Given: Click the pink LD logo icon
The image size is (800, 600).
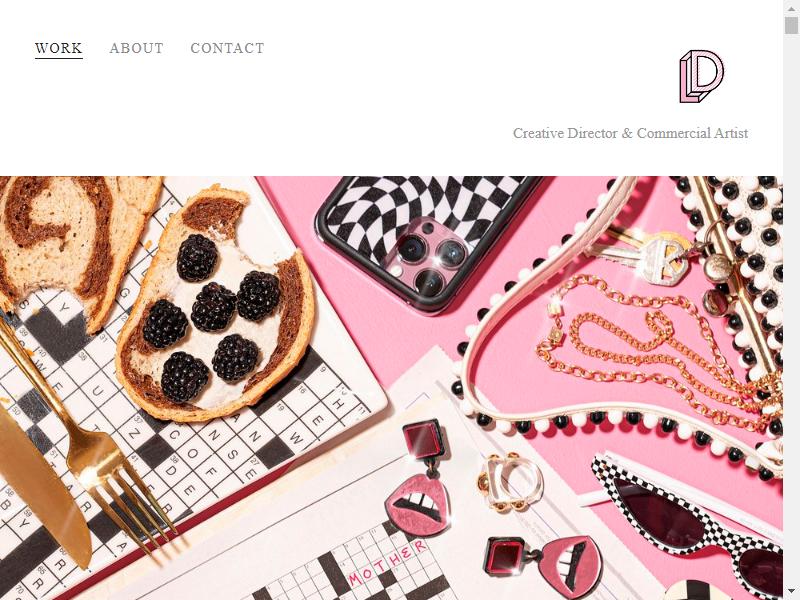Looking at the screenshot, I should pyautogui.click(x=701, y=76).
